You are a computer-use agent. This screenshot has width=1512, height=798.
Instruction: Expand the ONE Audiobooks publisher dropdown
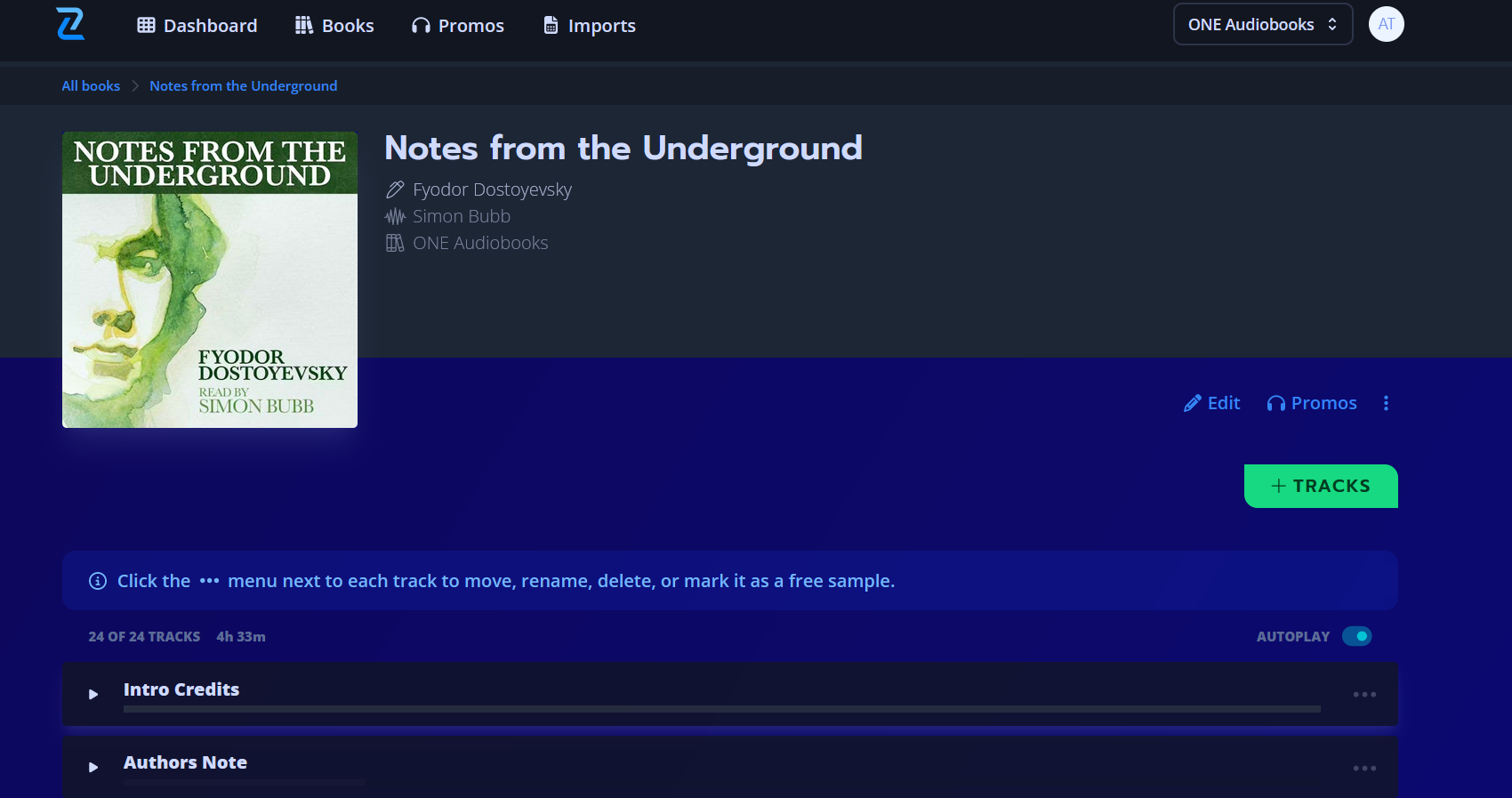click(1263, 24)
